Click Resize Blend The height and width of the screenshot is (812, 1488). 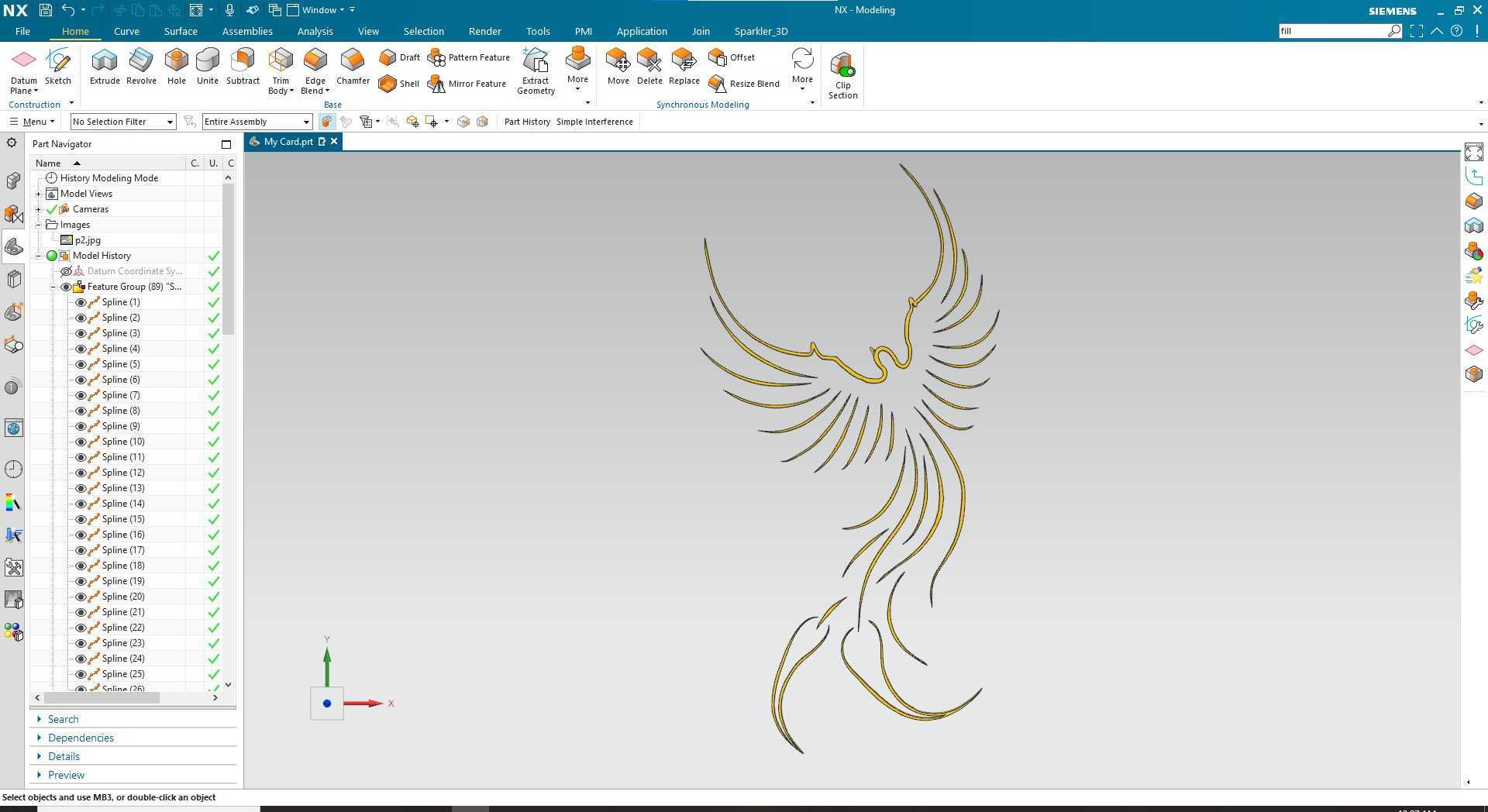(744, 84)
